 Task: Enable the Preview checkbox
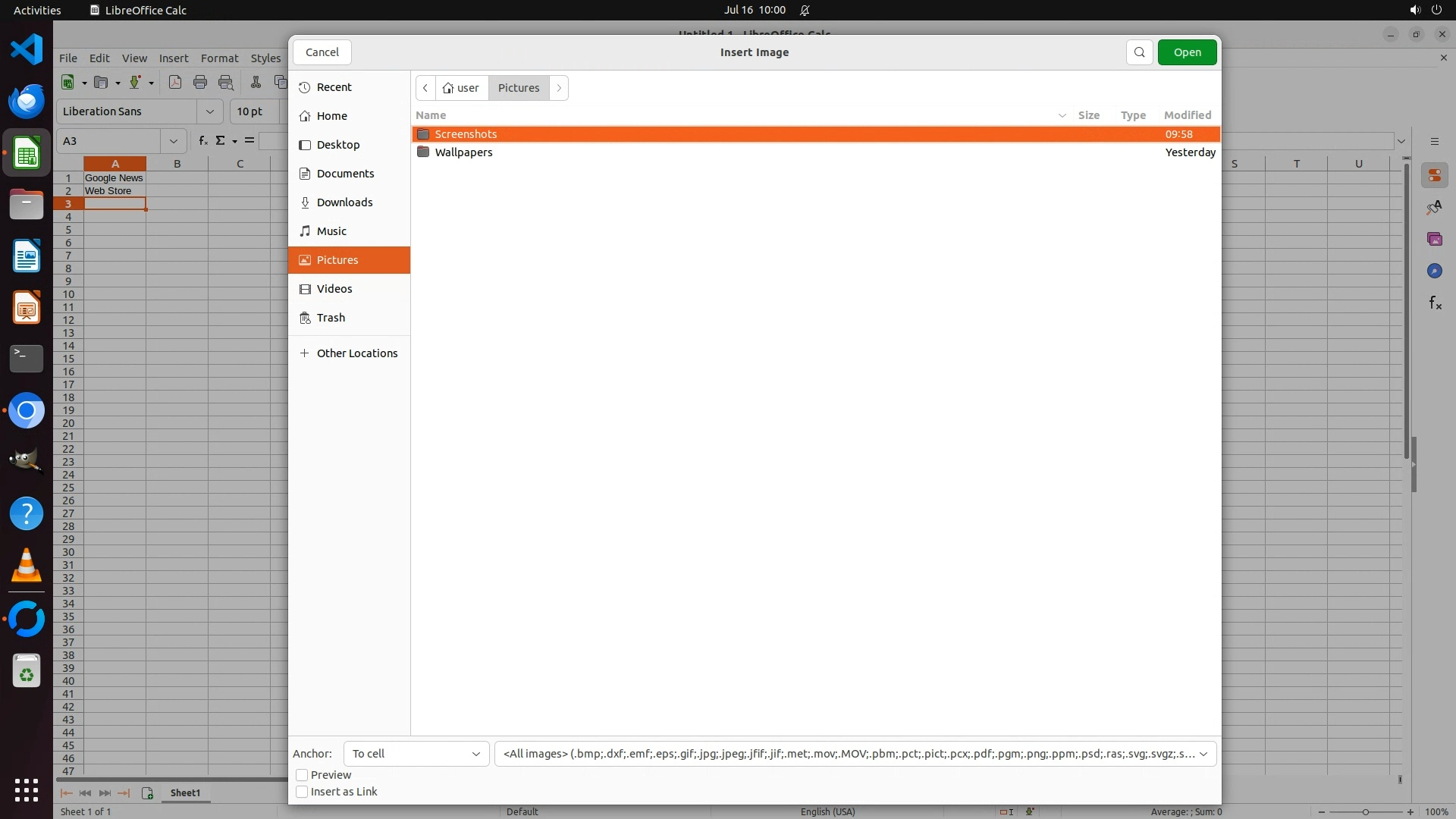[x=302, y=775]
